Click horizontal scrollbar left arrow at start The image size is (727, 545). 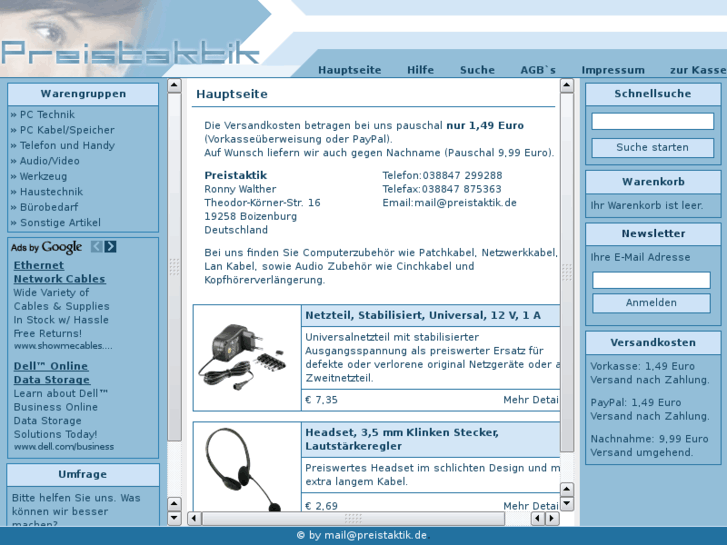(x=194, y=518)
